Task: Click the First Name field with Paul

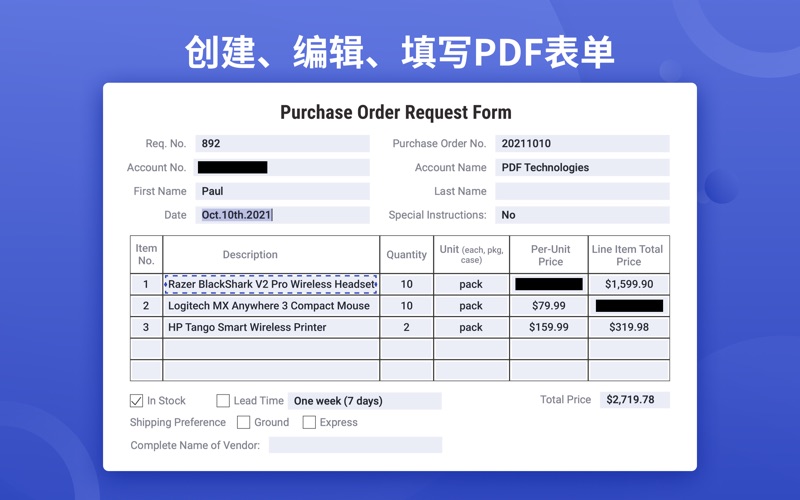Action: click(x=282, y=191)
